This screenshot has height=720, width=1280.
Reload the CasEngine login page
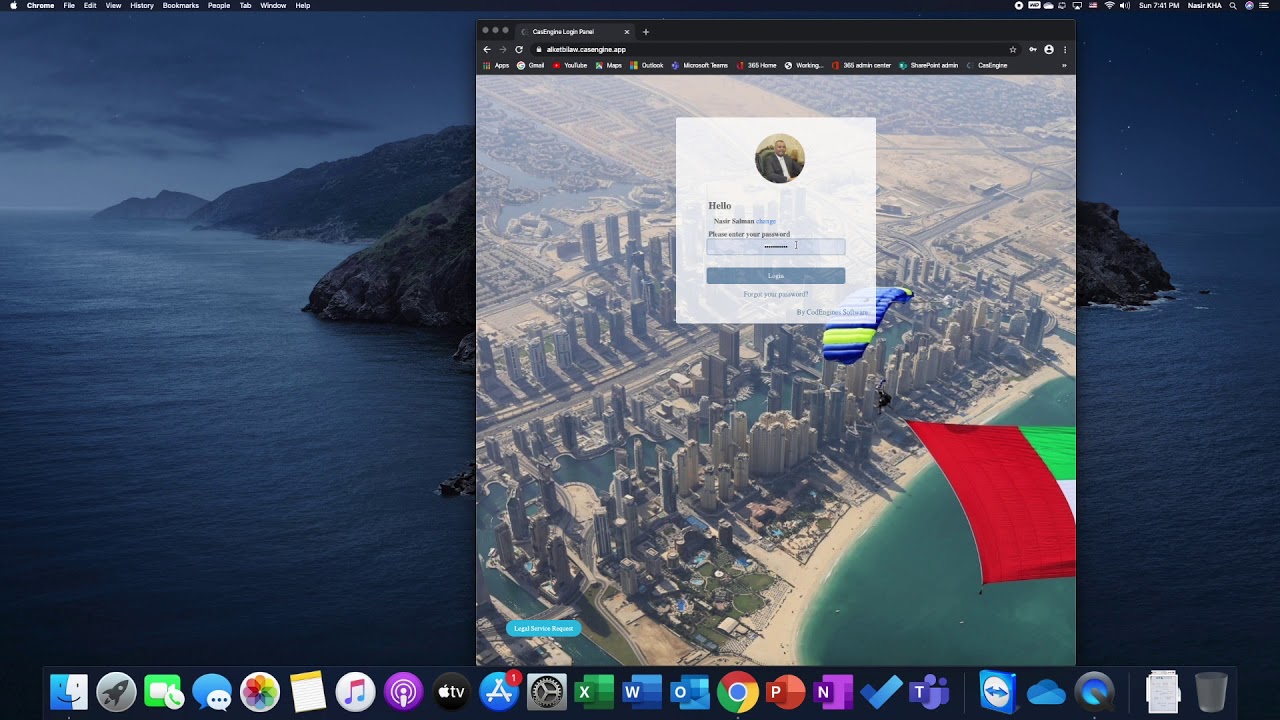coord(519,49)
